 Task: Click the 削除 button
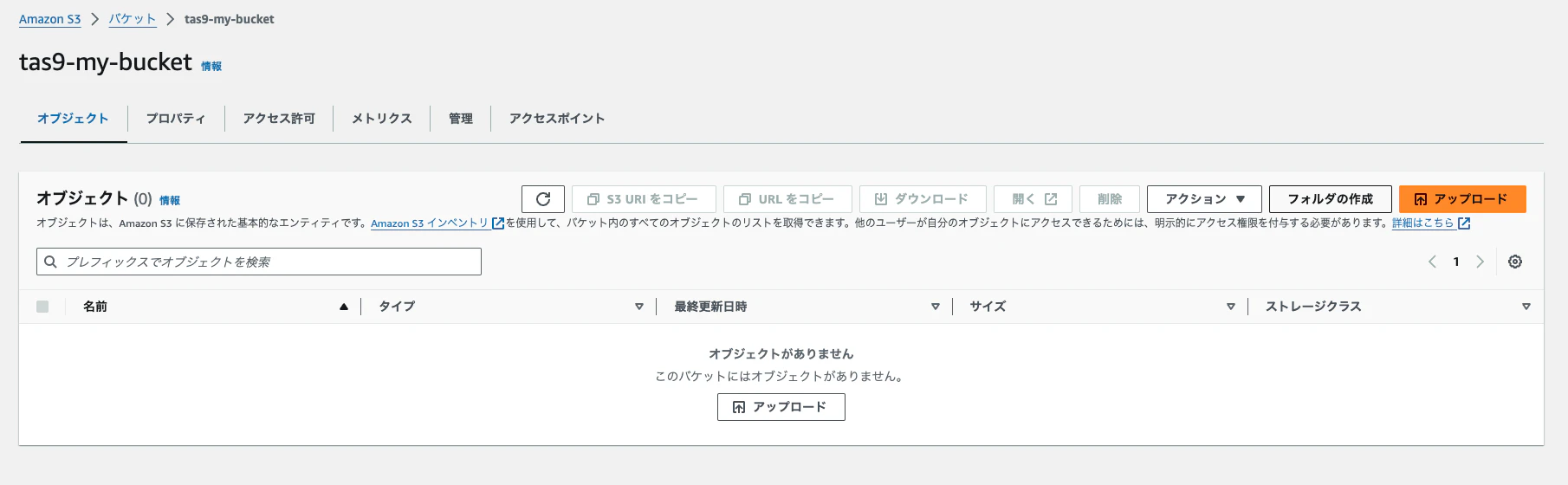click(1110, 199)
